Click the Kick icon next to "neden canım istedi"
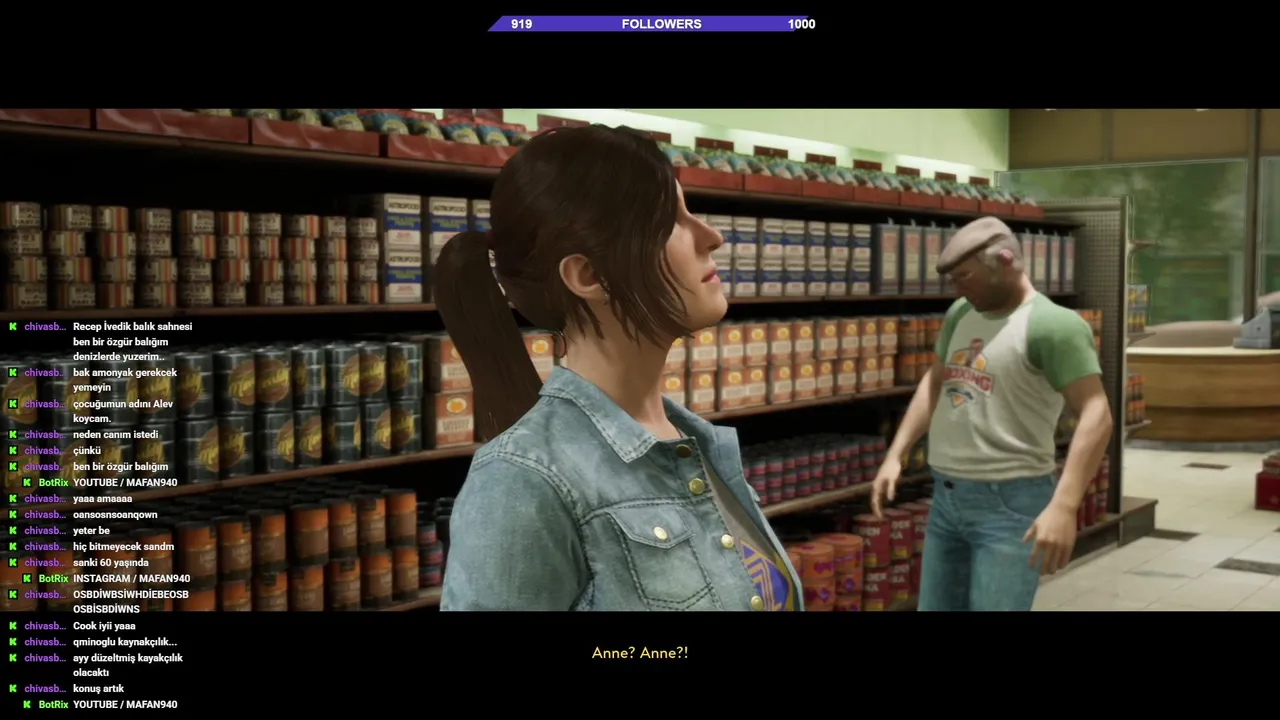The image size is (1280, 720). pyautogui.click(x=13, y=435)
